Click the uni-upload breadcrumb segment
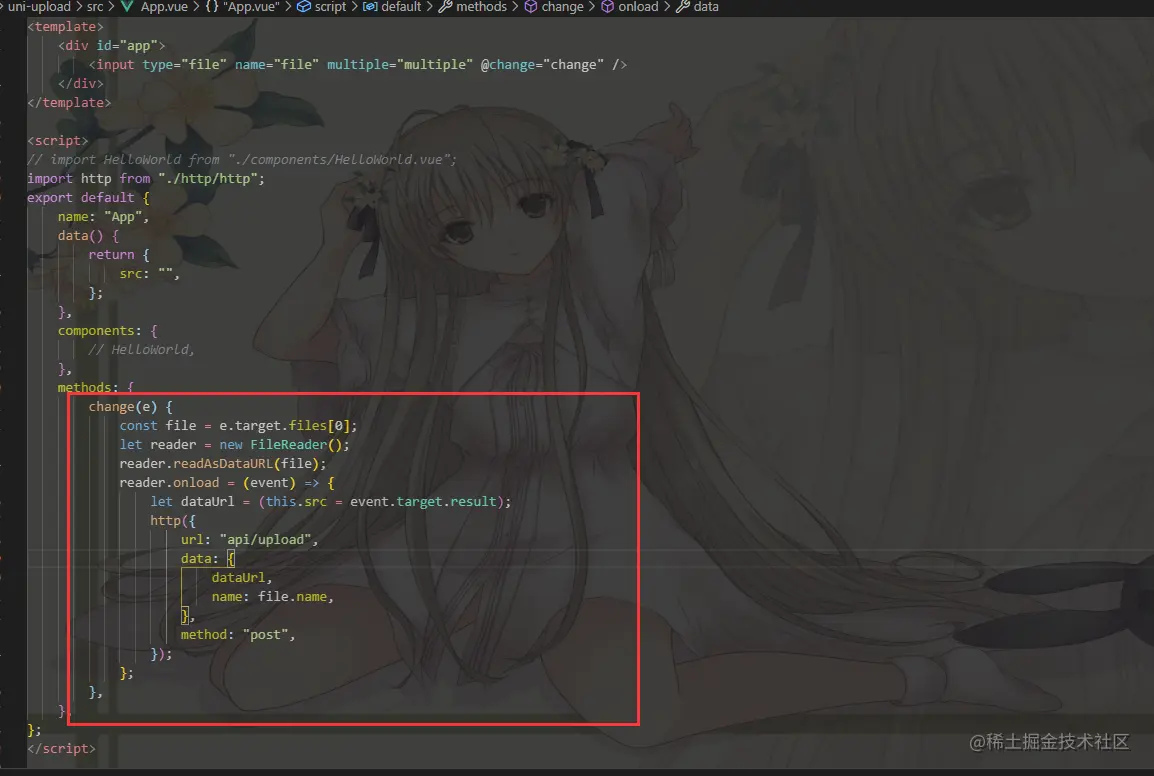 pyautogui.click(x=39, y=7)
